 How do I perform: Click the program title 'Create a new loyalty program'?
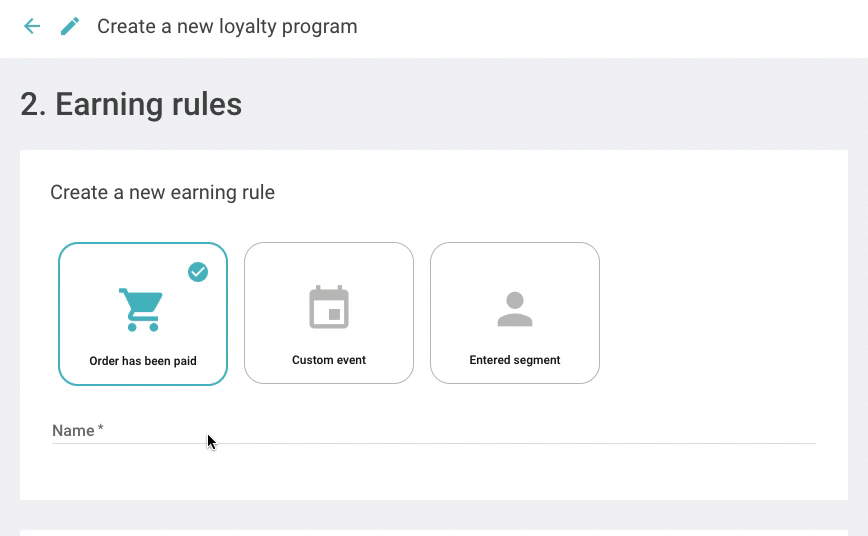(x=227, y=27)
